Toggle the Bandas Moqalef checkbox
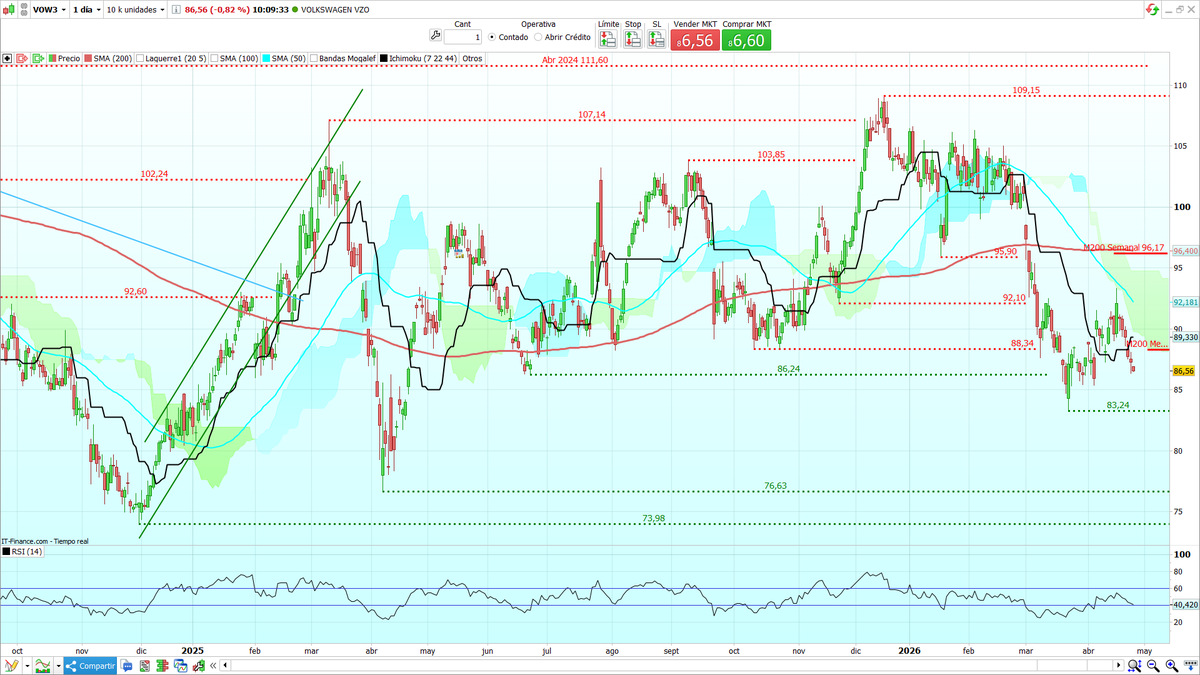The height and width of the screenshot is (675, 1200). coord(313,59)
